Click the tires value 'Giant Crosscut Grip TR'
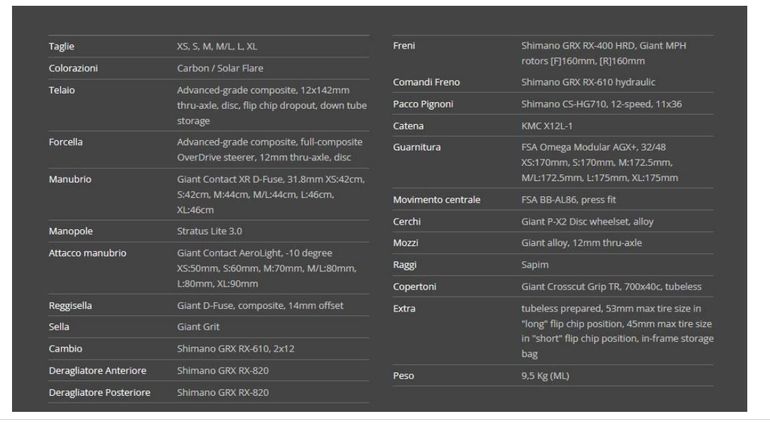The height and width of the screenshot is (425, 770). tap(571, 287)
